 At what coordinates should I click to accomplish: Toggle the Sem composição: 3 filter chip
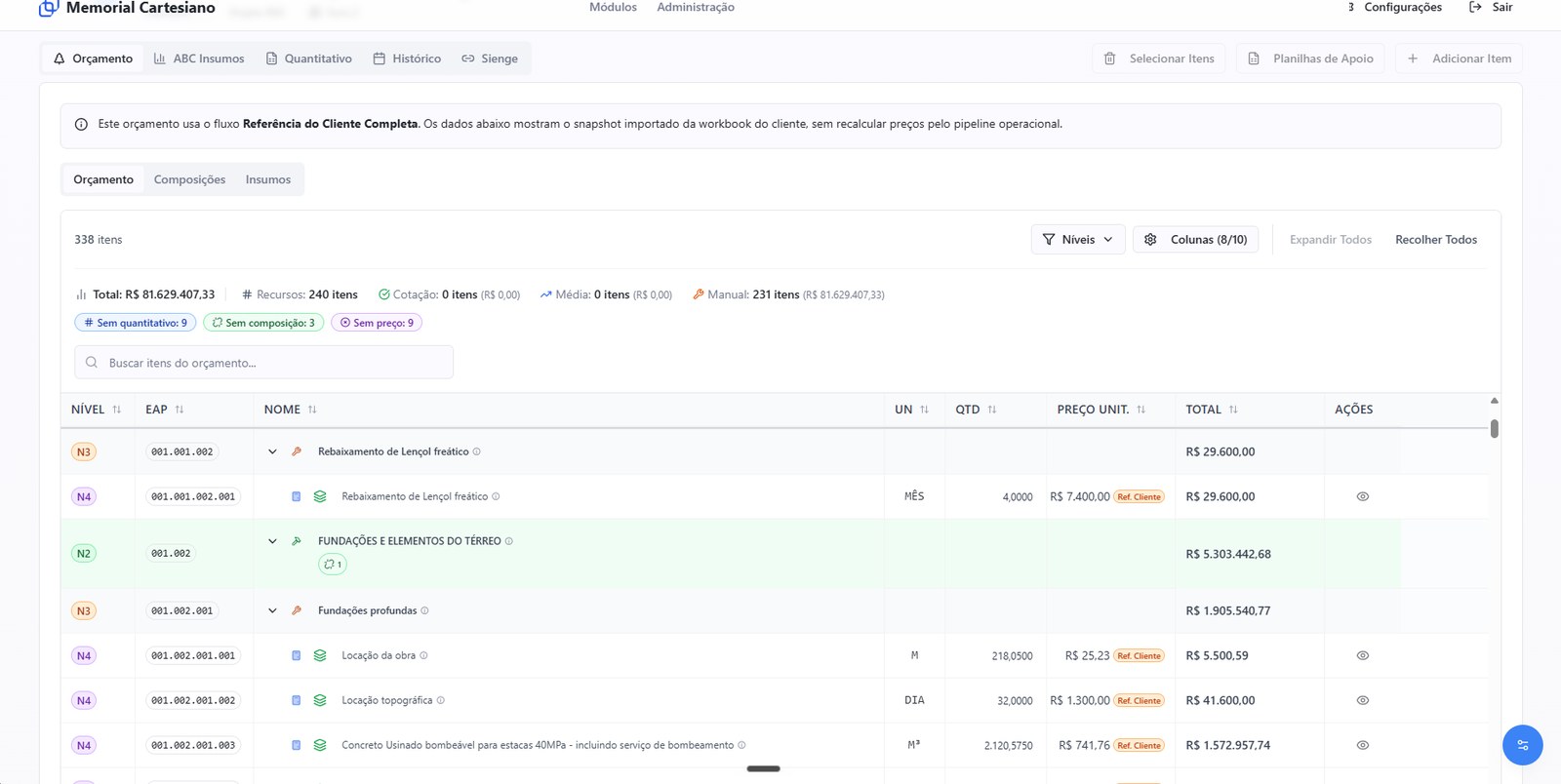coord(263,323)
